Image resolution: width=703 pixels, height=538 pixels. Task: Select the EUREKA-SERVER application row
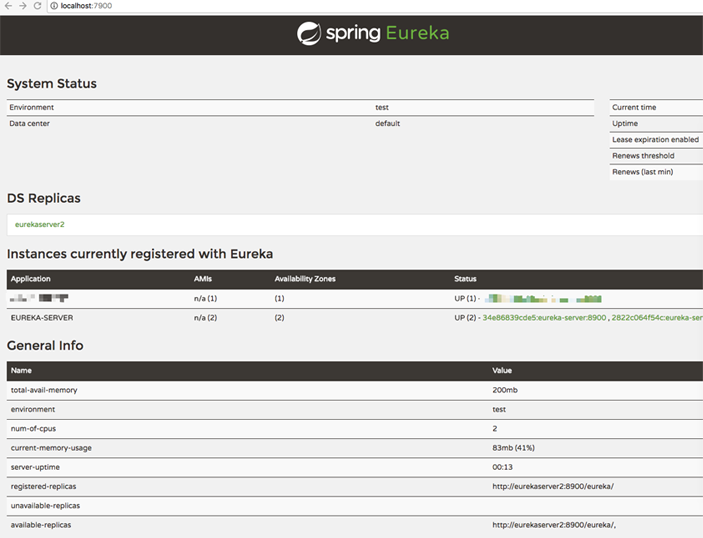[42, 317]
